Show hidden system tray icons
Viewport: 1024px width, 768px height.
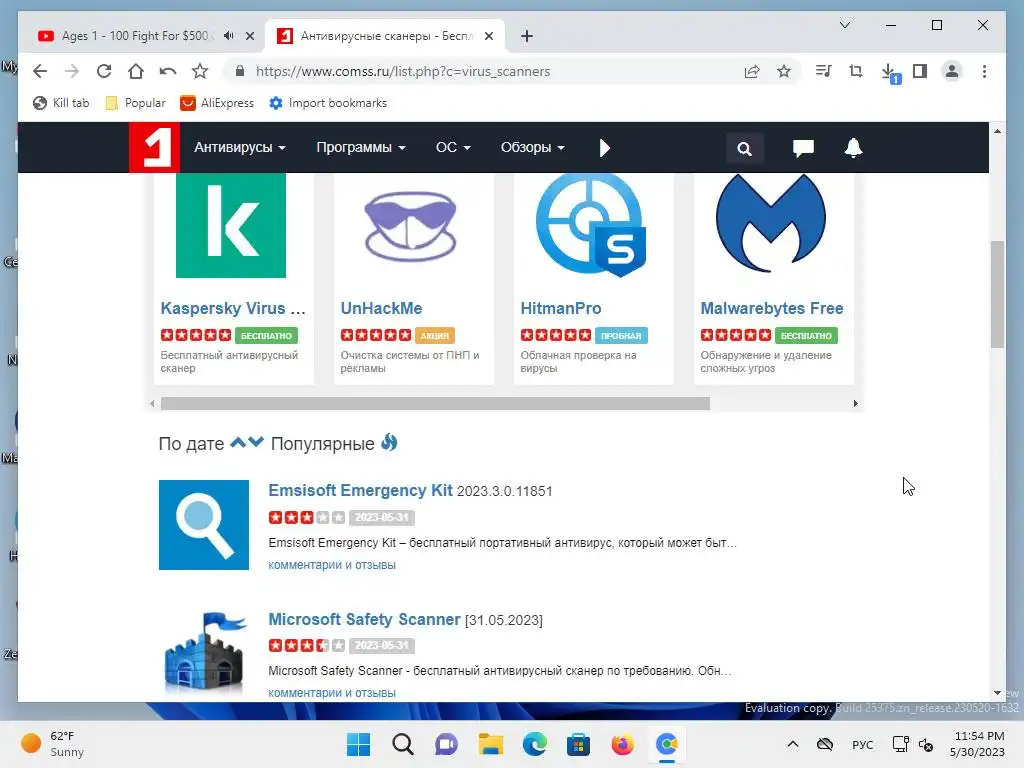pyautogui.click(x=793, y=744)
